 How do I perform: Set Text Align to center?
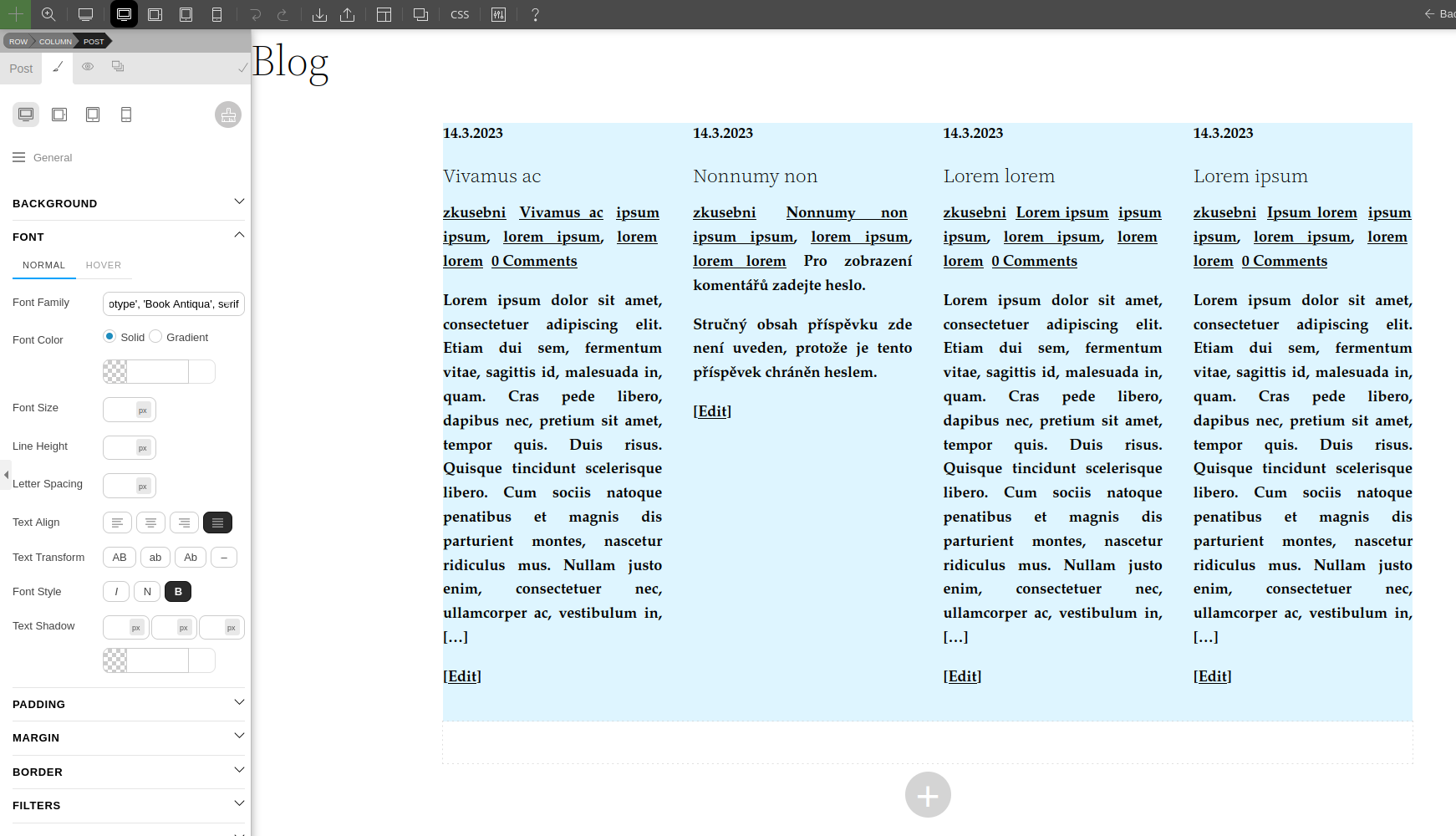(150, 522)
